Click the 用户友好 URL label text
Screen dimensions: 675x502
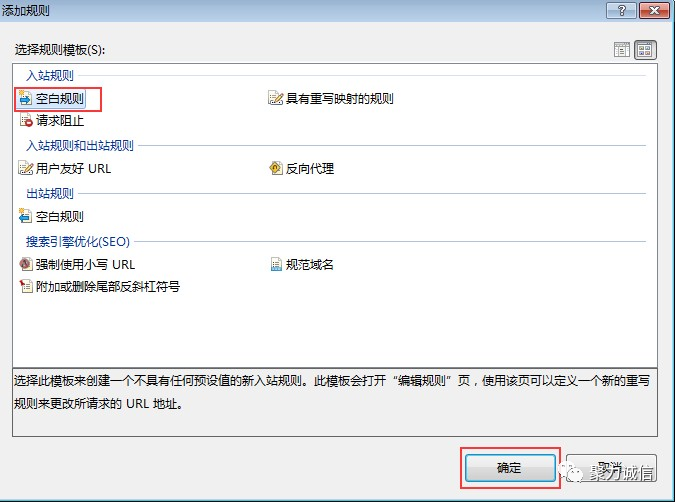point(73,169)
